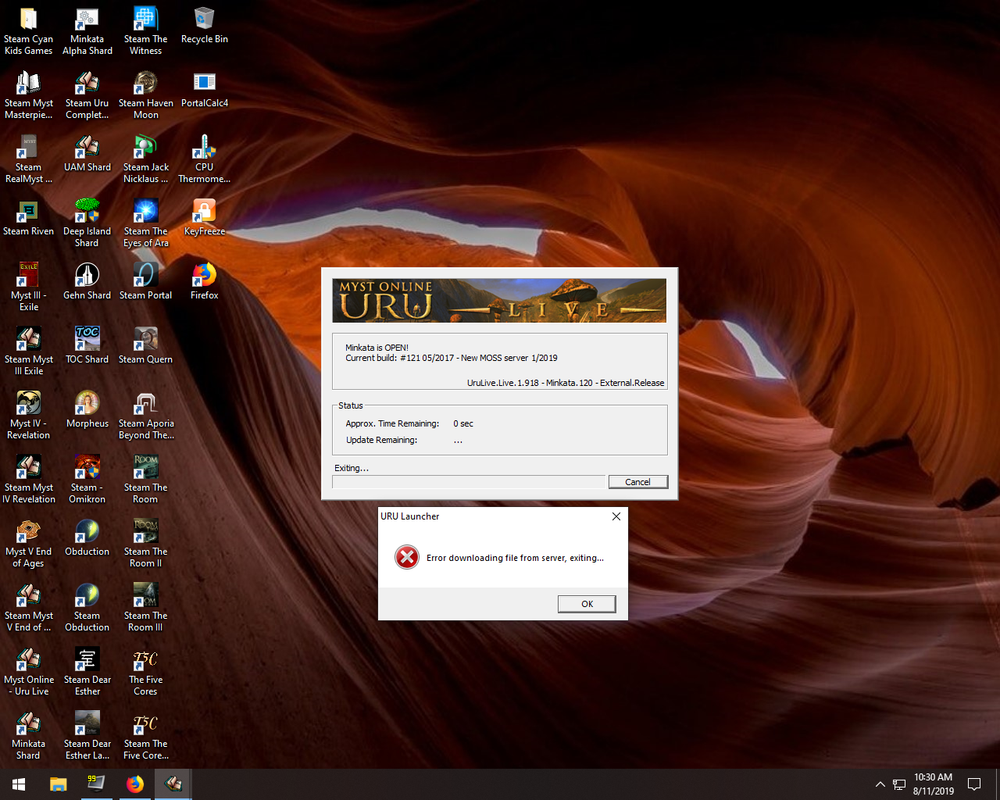Close the URU Launcher error dialog
The height and width of the screenshot is (800, 1000).
616,516
